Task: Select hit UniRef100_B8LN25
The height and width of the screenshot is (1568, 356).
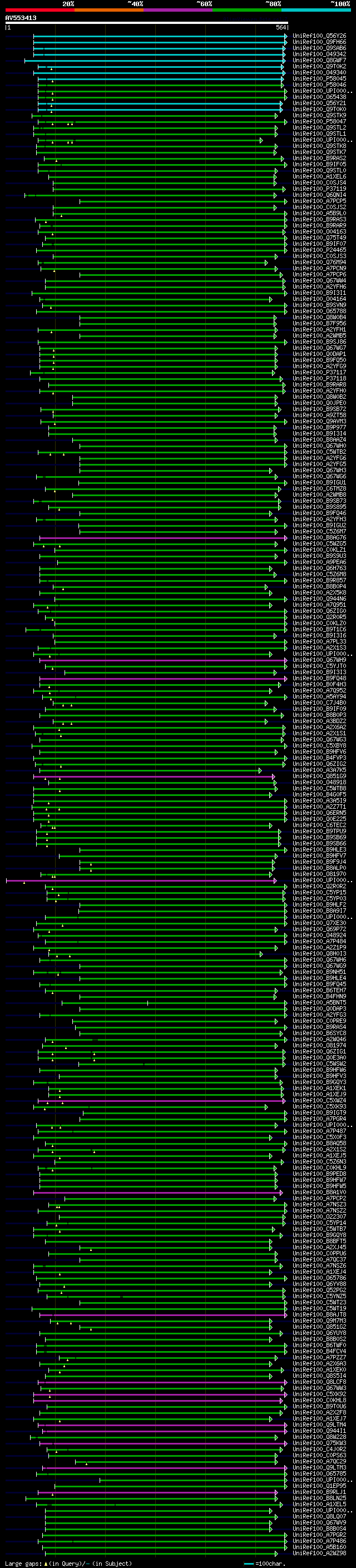Action: point(319,1498)
